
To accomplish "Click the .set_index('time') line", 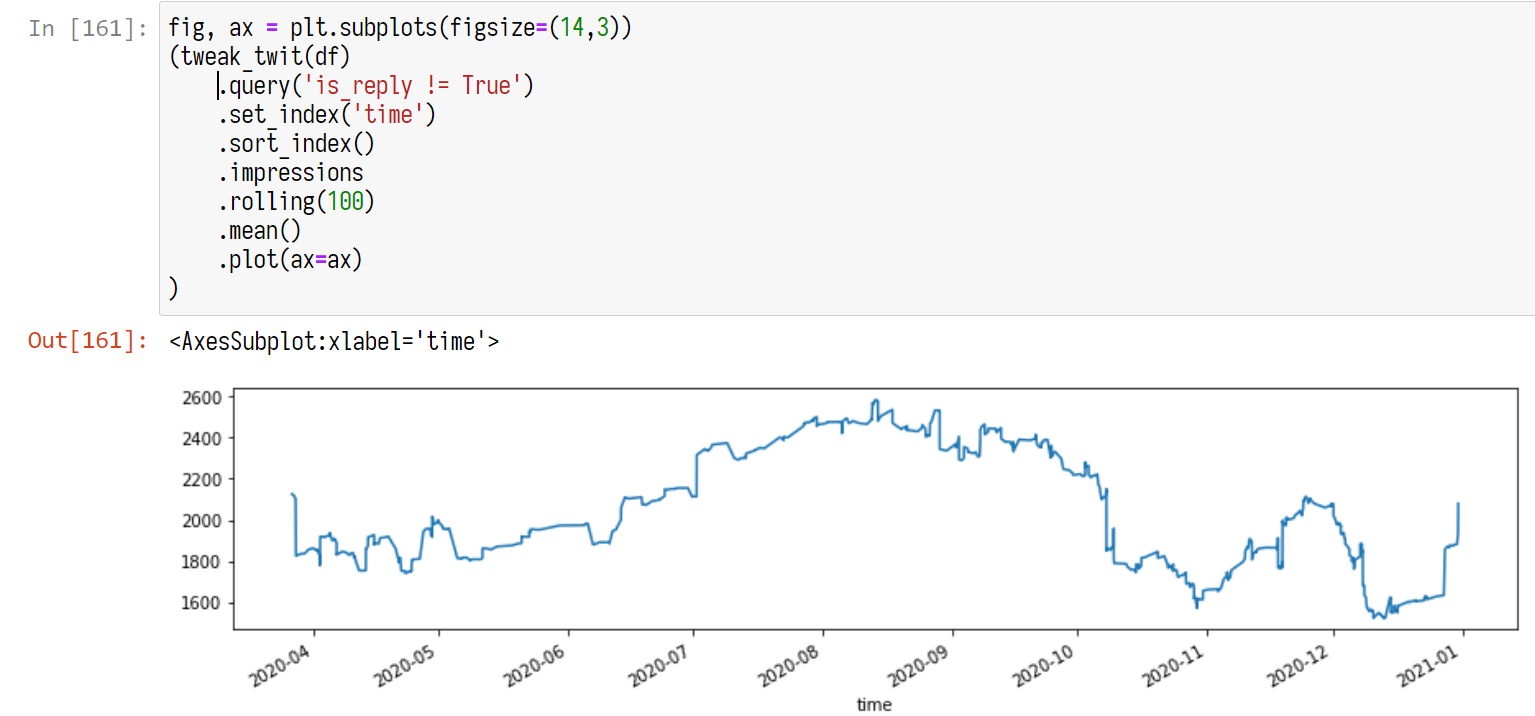I will 328,115.
